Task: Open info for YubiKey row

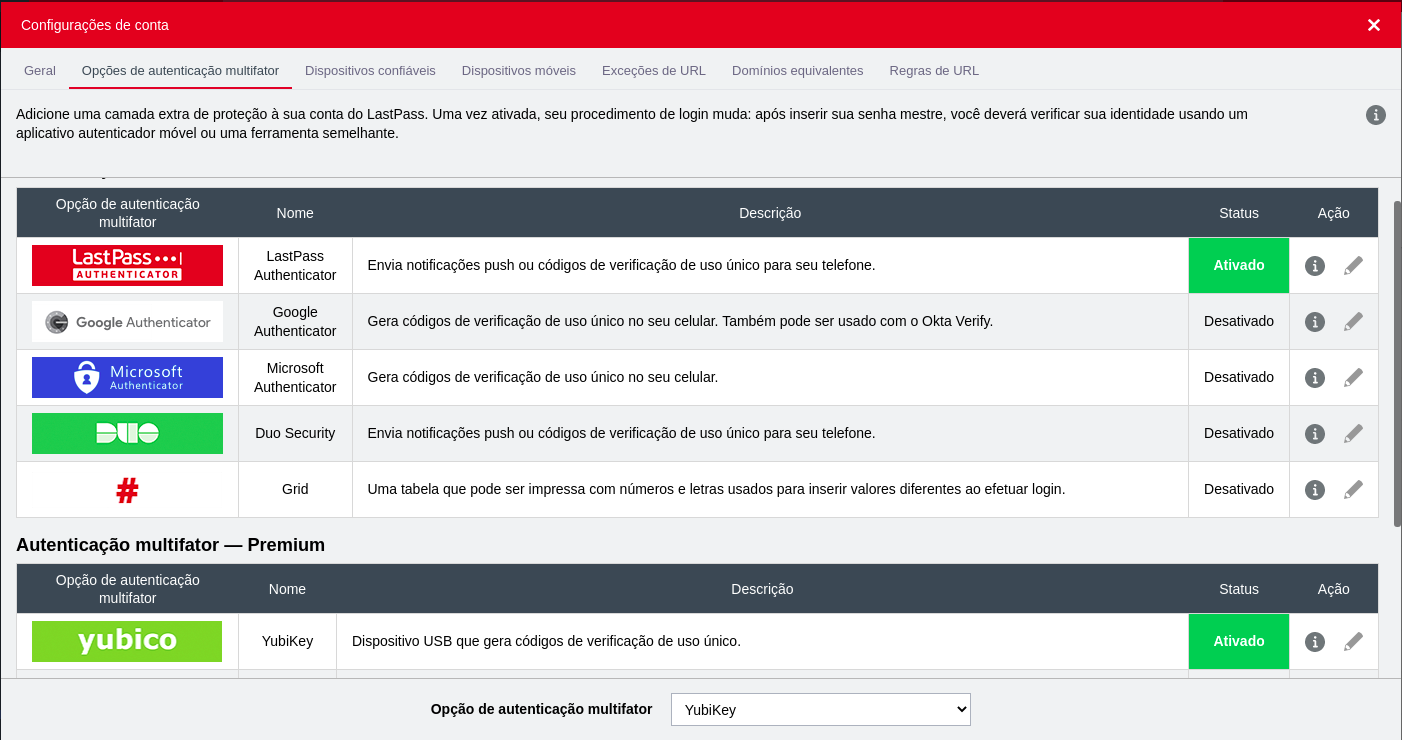Action: [x=1315, y=642]
